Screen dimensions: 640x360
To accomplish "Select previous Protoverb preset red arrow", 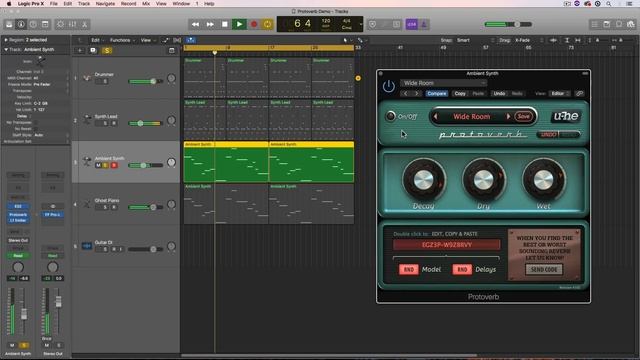I will tap(436, 117).
